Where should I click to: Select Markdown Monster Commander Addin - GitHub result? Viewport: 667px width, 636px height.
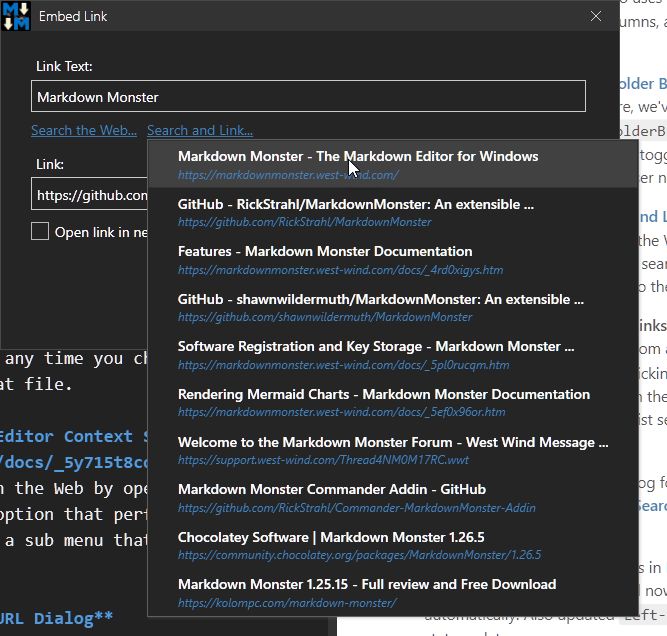coord(393,498)
